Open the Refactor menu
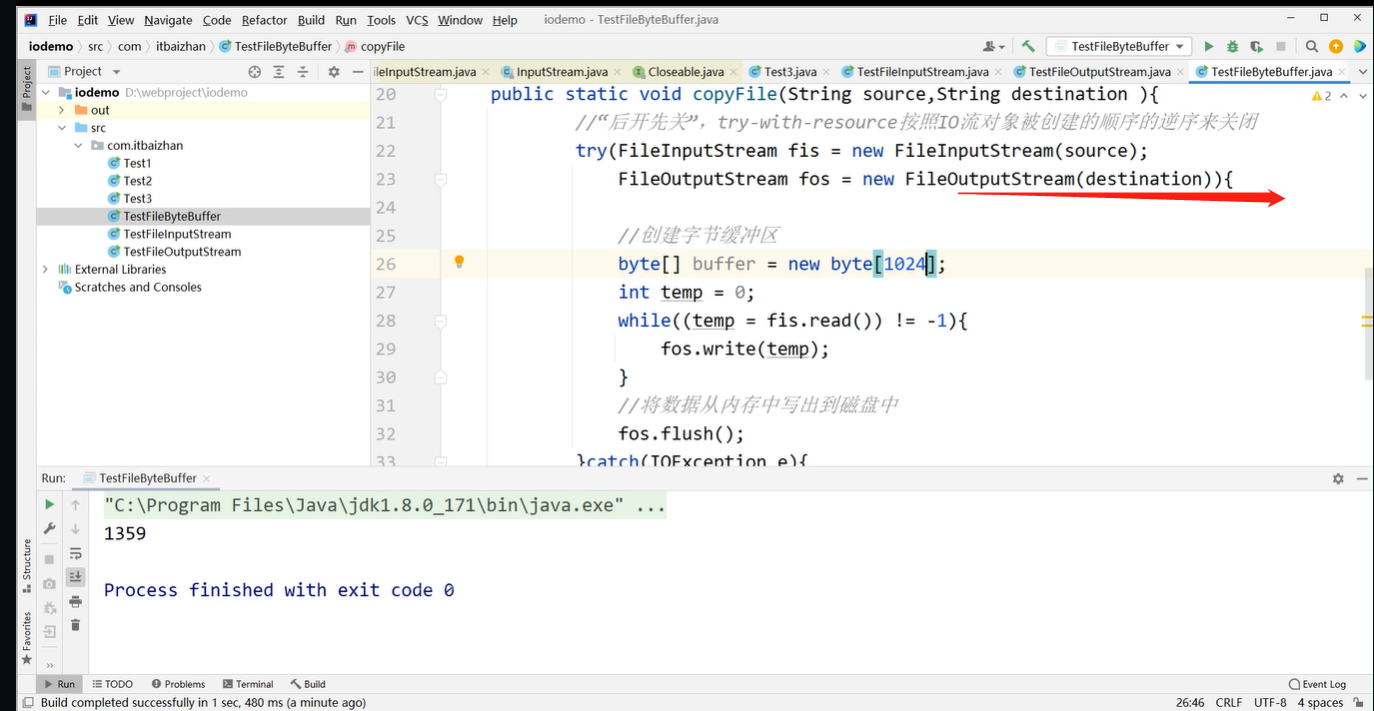The width and height of the screenshot is (1374, 711). 264,20
